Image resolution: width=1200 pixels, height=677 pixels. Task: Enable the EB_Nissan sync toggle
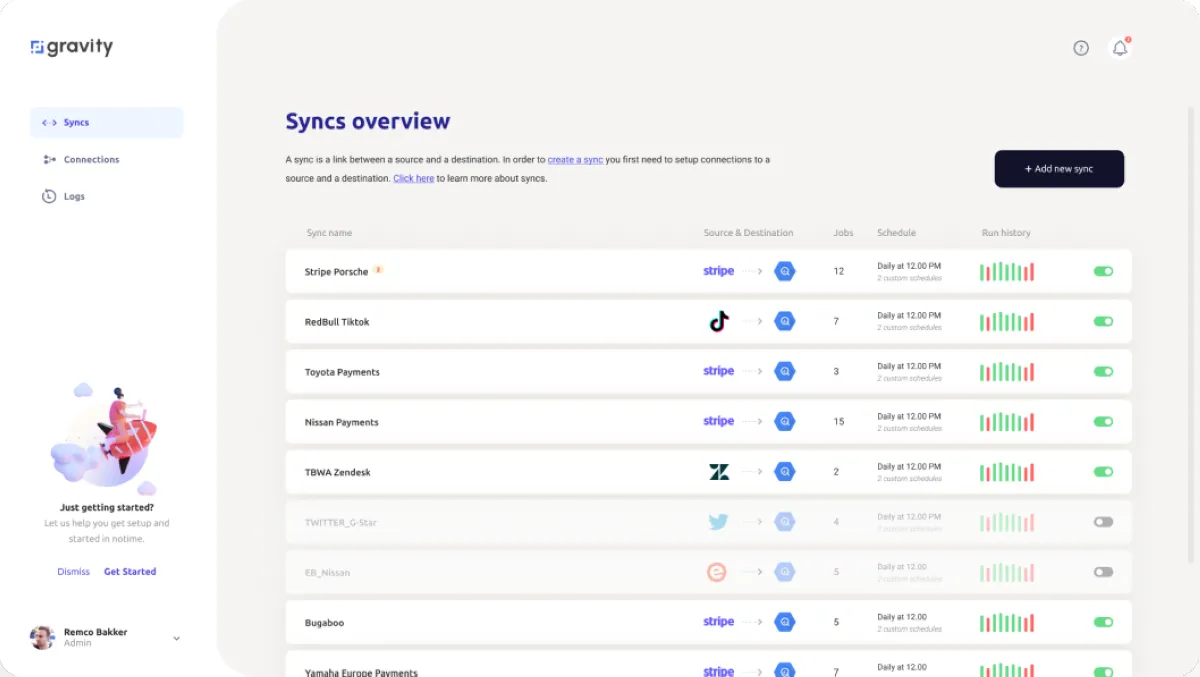[1103, 572]
